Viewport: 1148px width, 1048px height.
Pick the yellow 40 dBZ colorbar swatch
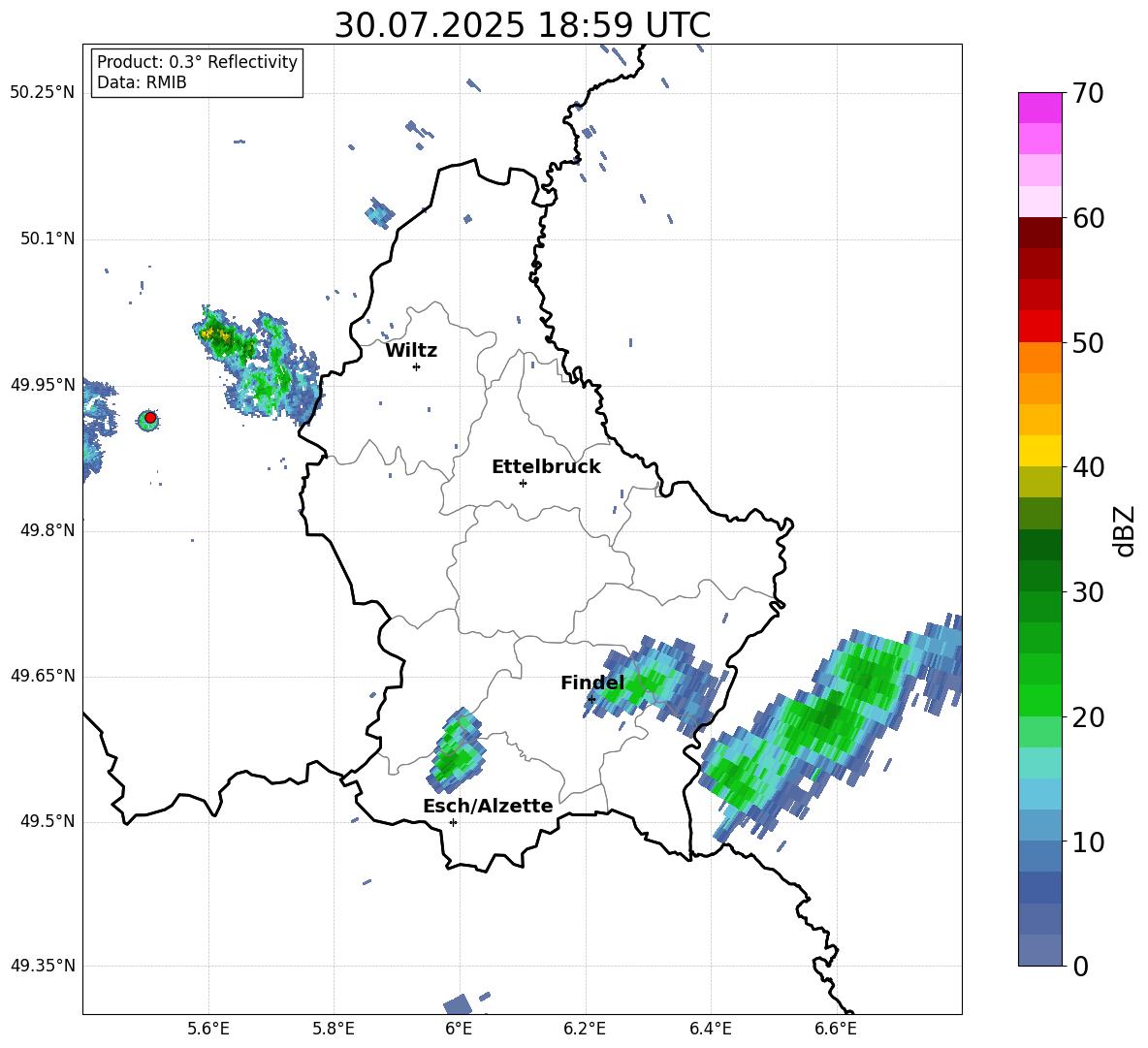tap(1039, 451)
